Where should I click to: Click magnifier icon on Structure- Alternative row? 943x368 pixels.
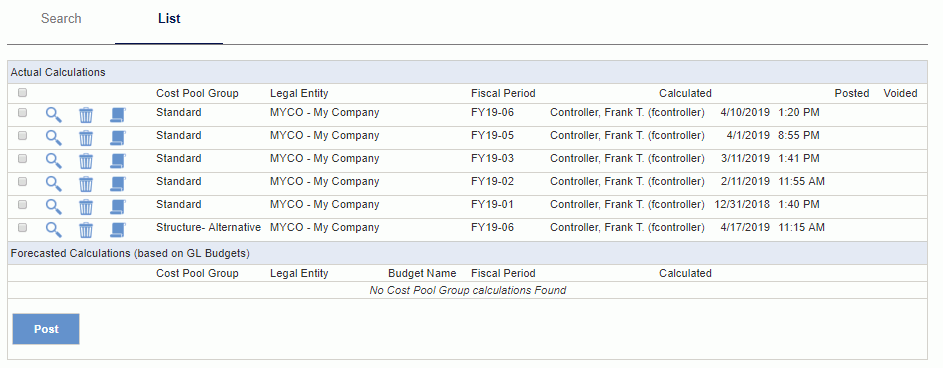pyautogui.click(x=54, y=230)
